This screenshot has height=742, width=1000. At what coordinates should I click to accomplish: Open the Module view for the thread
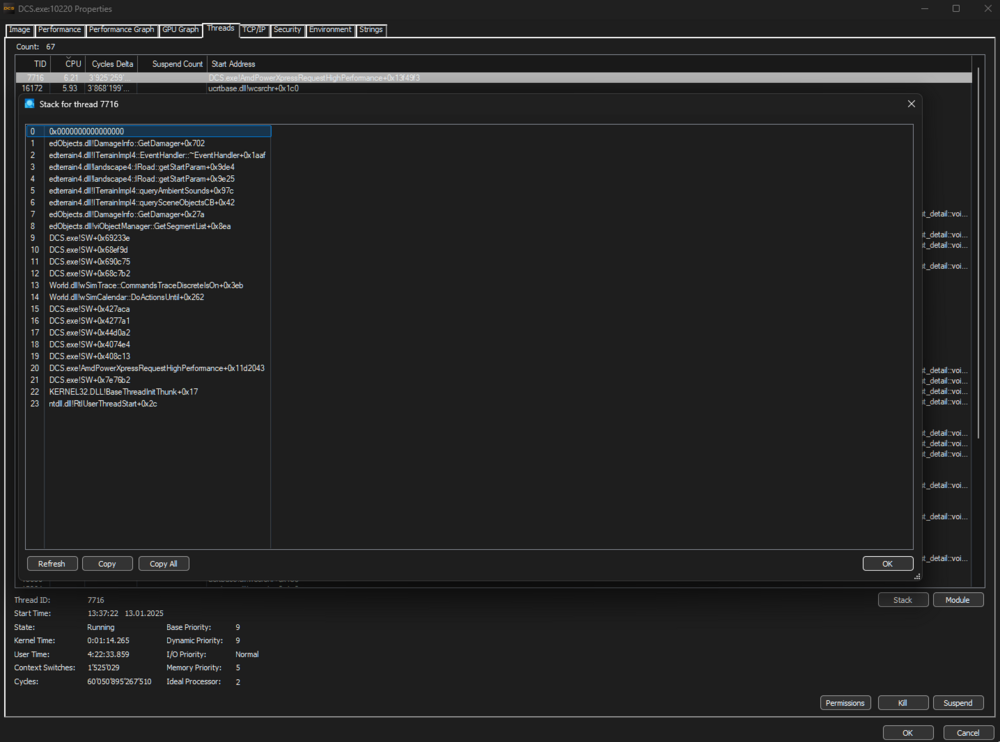click(x=957, y=599)
